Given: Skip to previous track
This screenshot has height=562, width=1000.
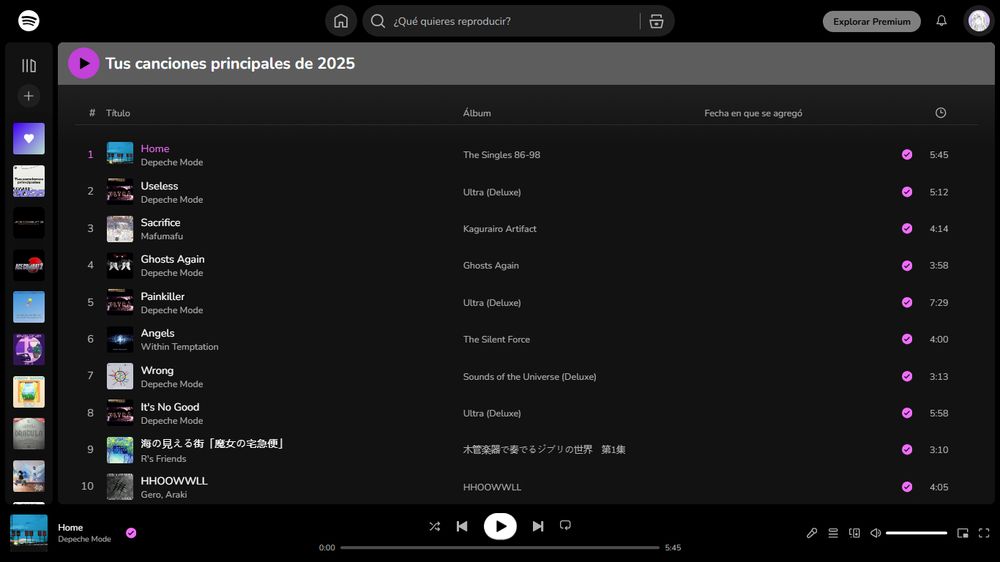Looking at the screenshot, I should click(x=462, y=526).
